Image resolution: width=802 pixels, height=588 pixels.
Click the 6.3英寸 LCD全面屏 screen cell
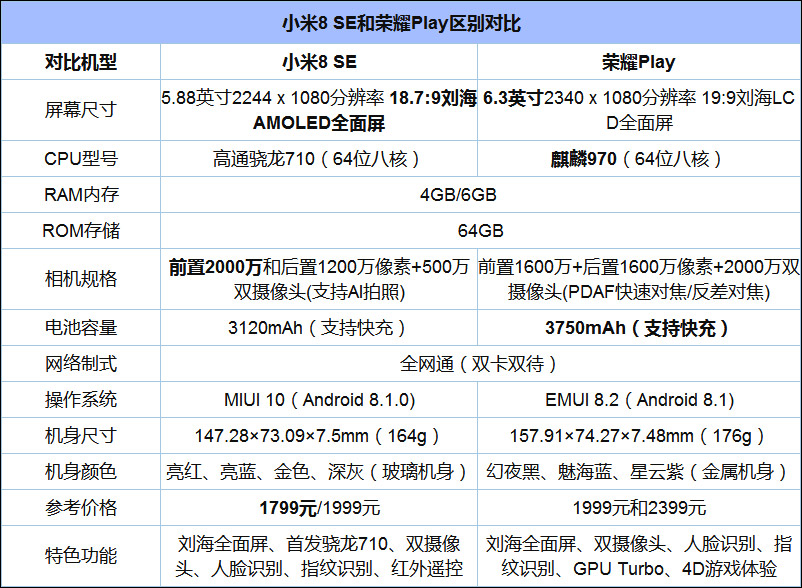[639, 110]
